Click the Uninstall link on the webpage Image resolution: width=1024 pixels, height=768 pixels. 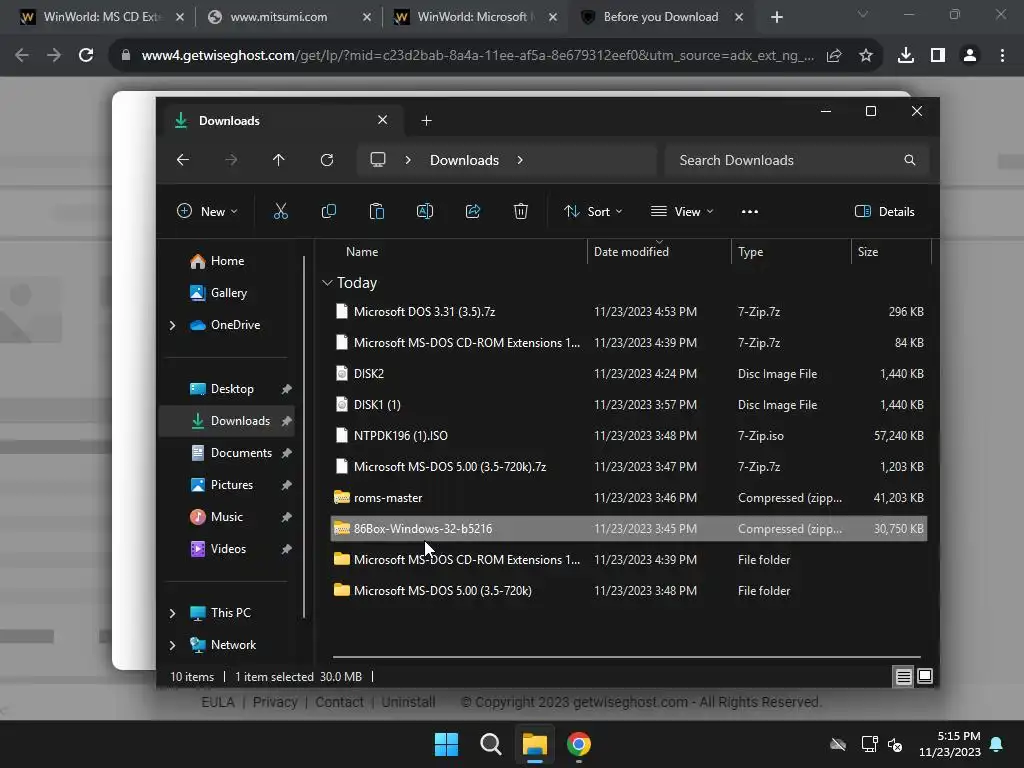pyautogui.click(x=408, y=702)
